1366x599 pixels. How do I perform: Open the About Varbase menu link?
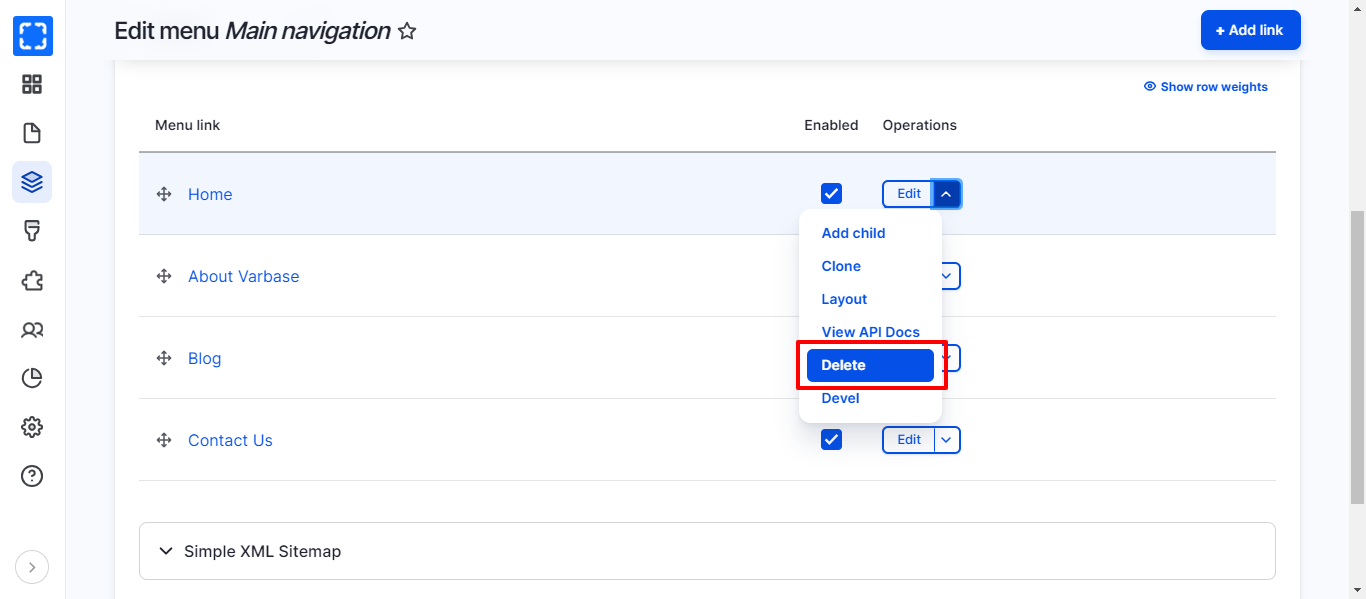[x=243, y=276]
